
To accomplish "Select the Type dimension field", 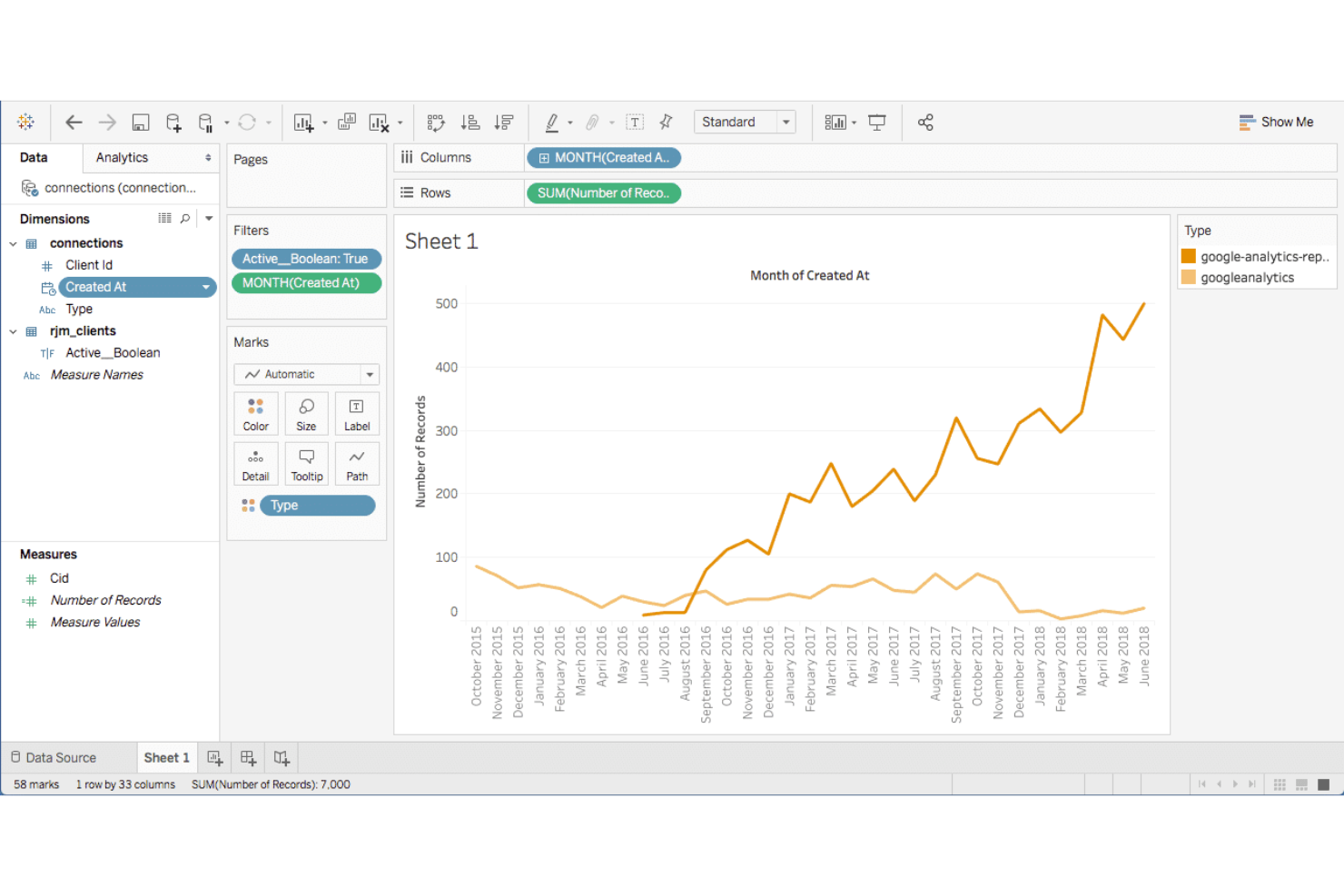I will pyautogui.click(x=79, y=309).
